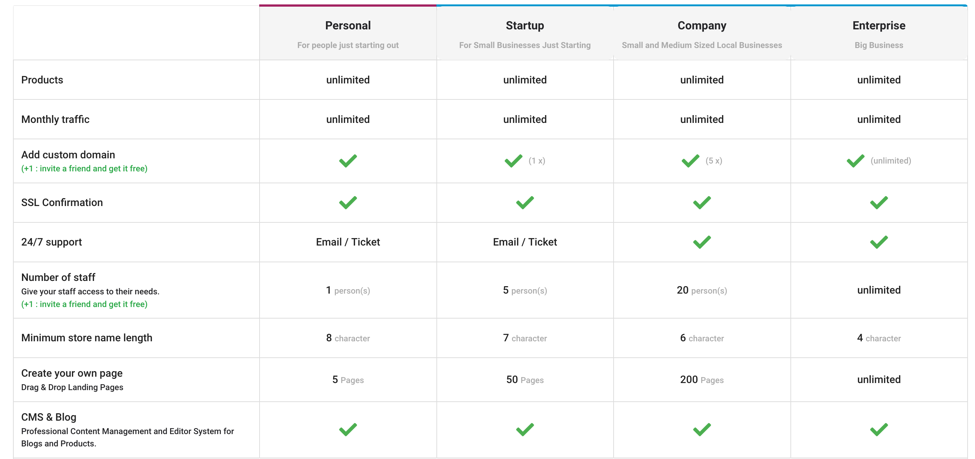Select the Startup plan header
The height and width of the screenshot is (459, 975).
click(x=525, y=34)
